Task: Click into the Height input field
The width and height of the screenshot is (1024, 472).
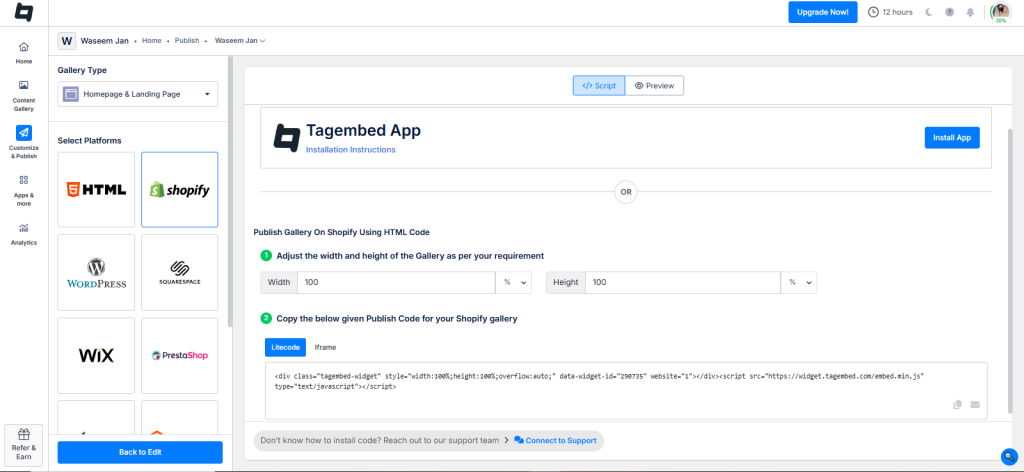Action: coord(682,282)
